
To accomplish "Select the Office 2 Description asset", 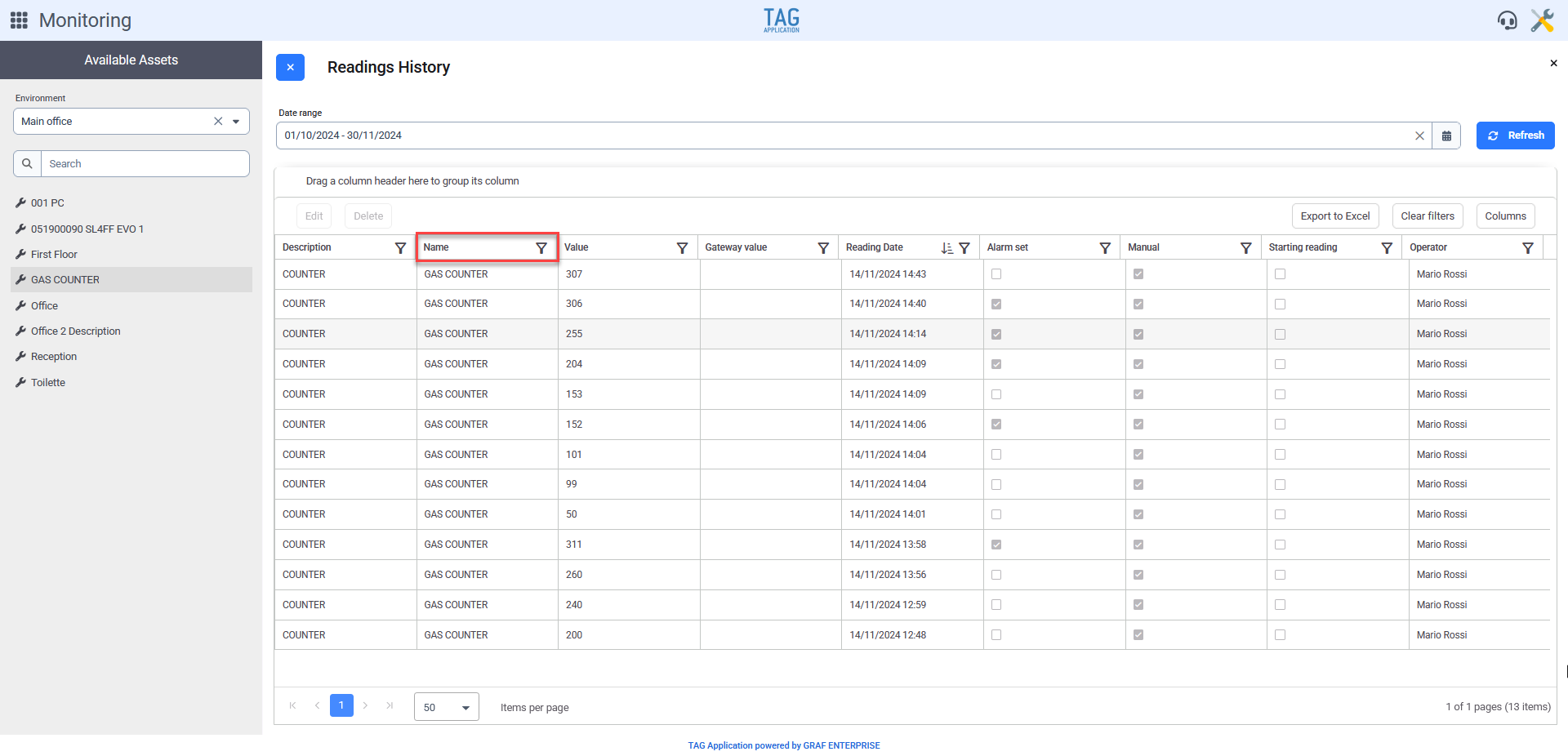I will (x=131, y=331).
